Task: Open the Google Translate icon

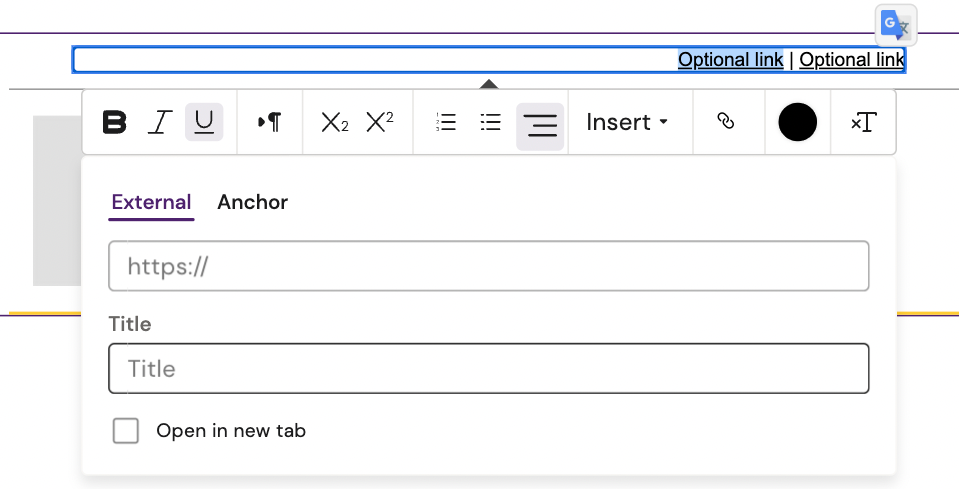Action: 896,26
